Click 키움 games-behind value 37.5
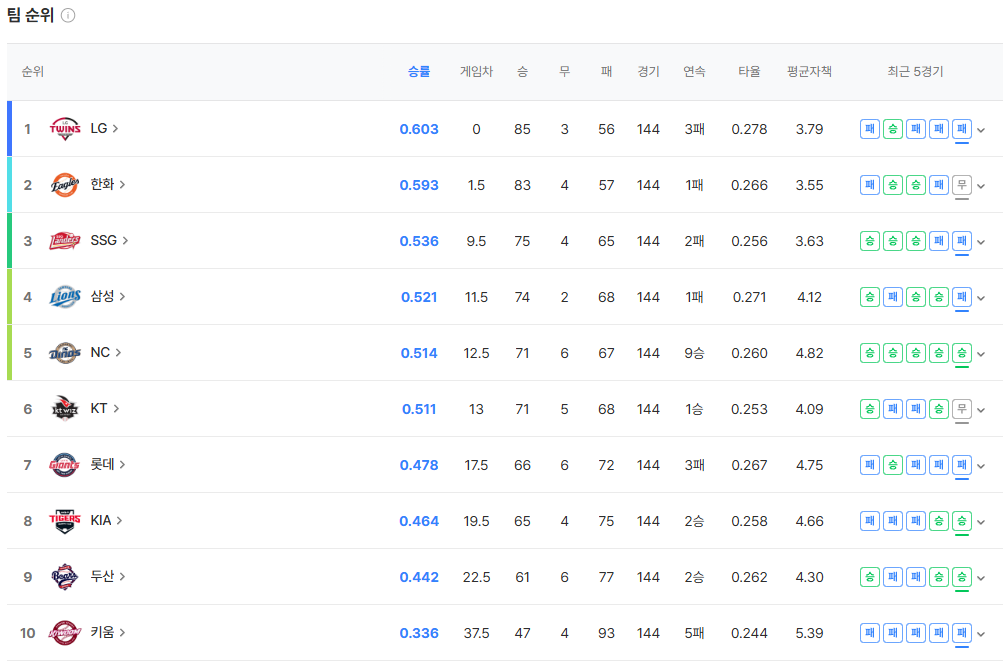 point(476,633)
